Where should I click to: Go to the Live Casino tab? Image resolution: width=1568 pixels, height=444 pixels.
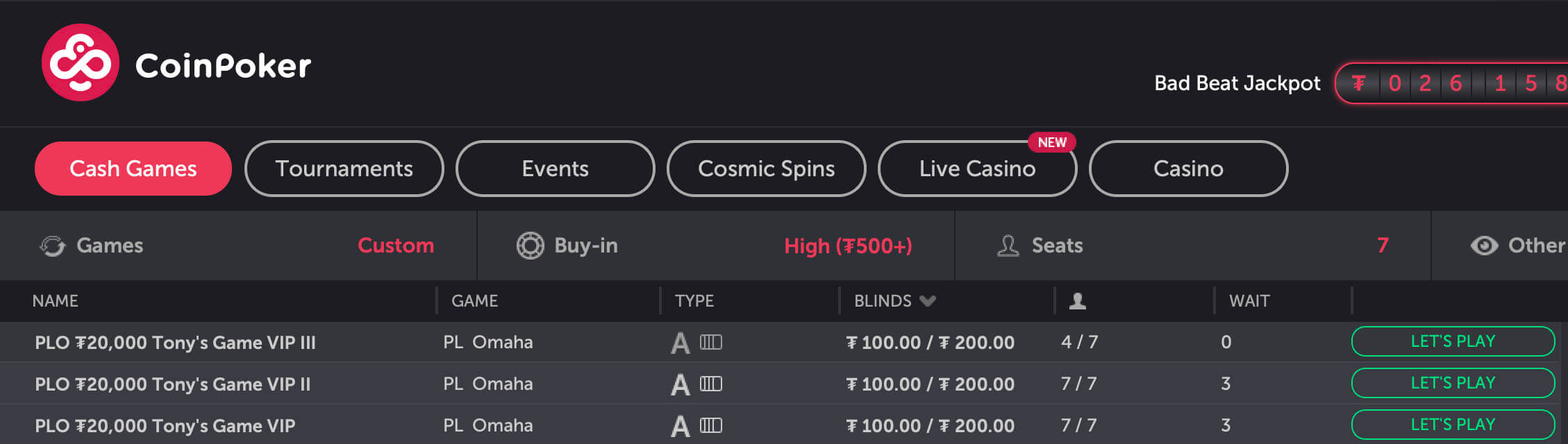[x=976, y=169]
